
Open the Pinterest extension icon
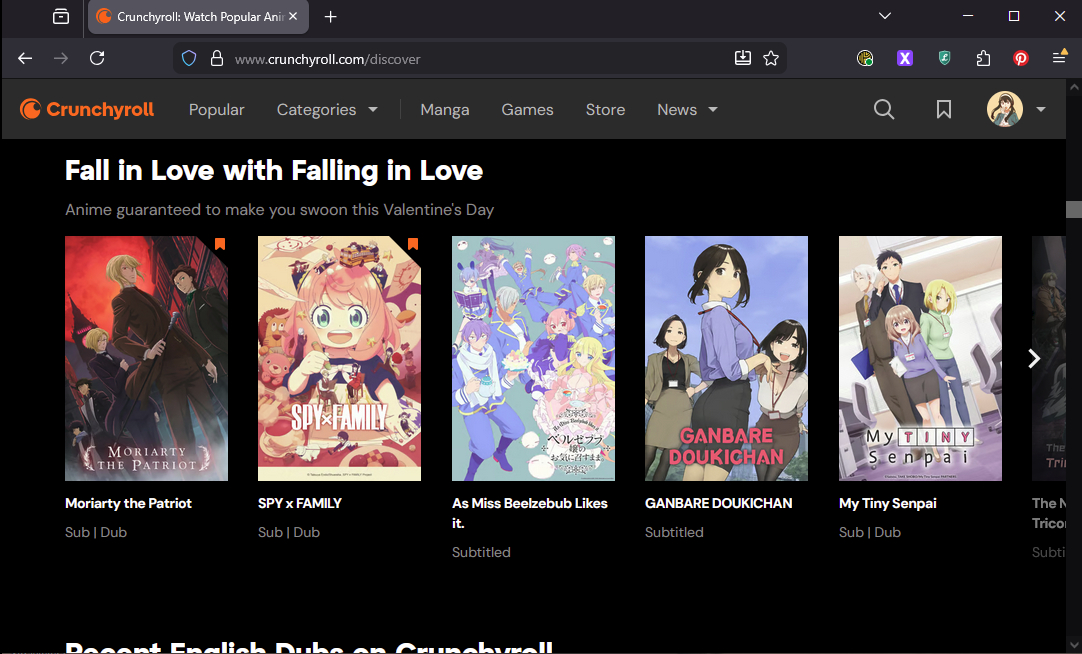[1021, 59]
